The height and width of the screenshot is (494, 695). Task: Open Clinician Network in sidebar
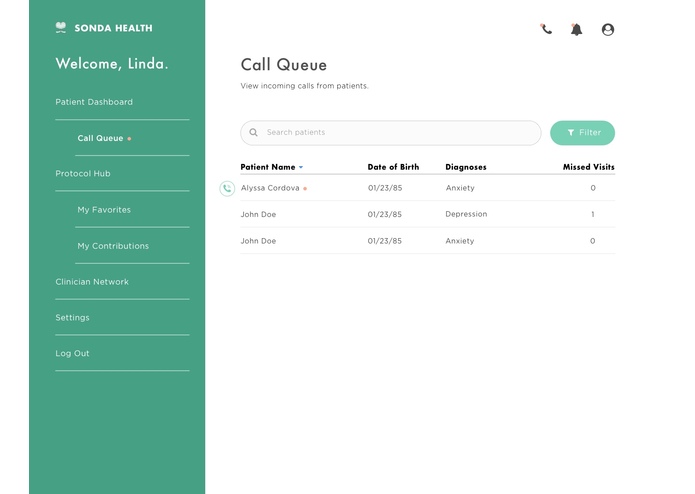click(x=92, y=282)
